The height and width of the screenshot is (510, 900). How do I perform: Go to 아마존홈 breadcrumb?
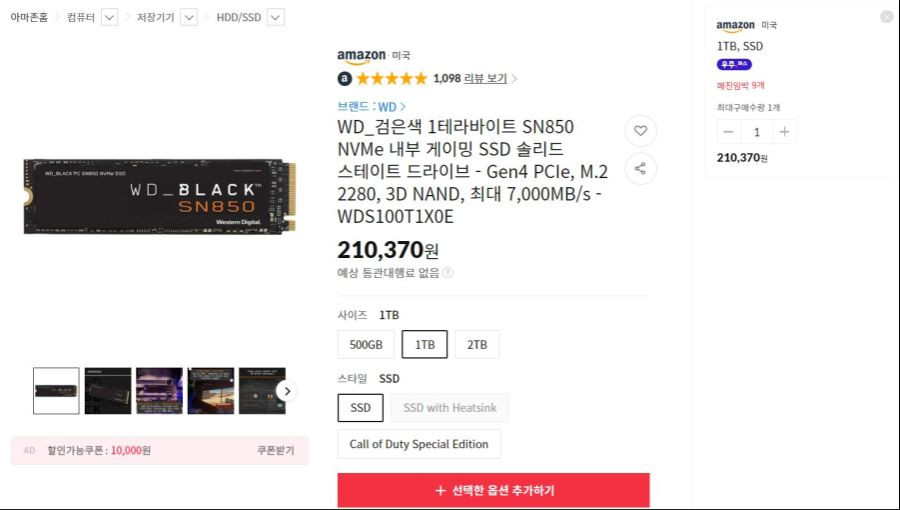(29, 17)
